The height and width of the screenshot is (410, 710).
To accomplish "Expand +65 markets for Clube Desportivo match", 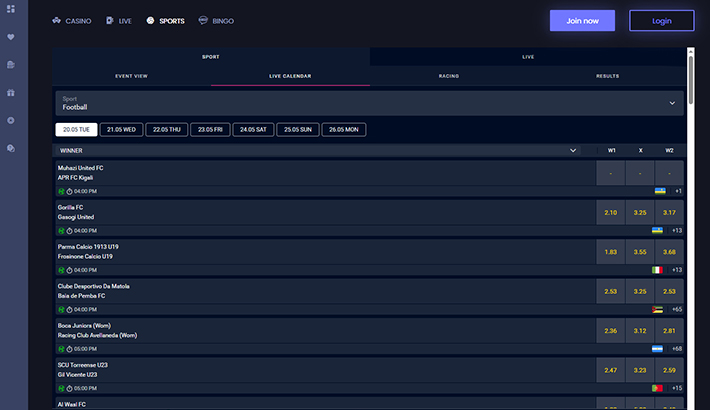I will pyautogui.click(x=677, y=309).
